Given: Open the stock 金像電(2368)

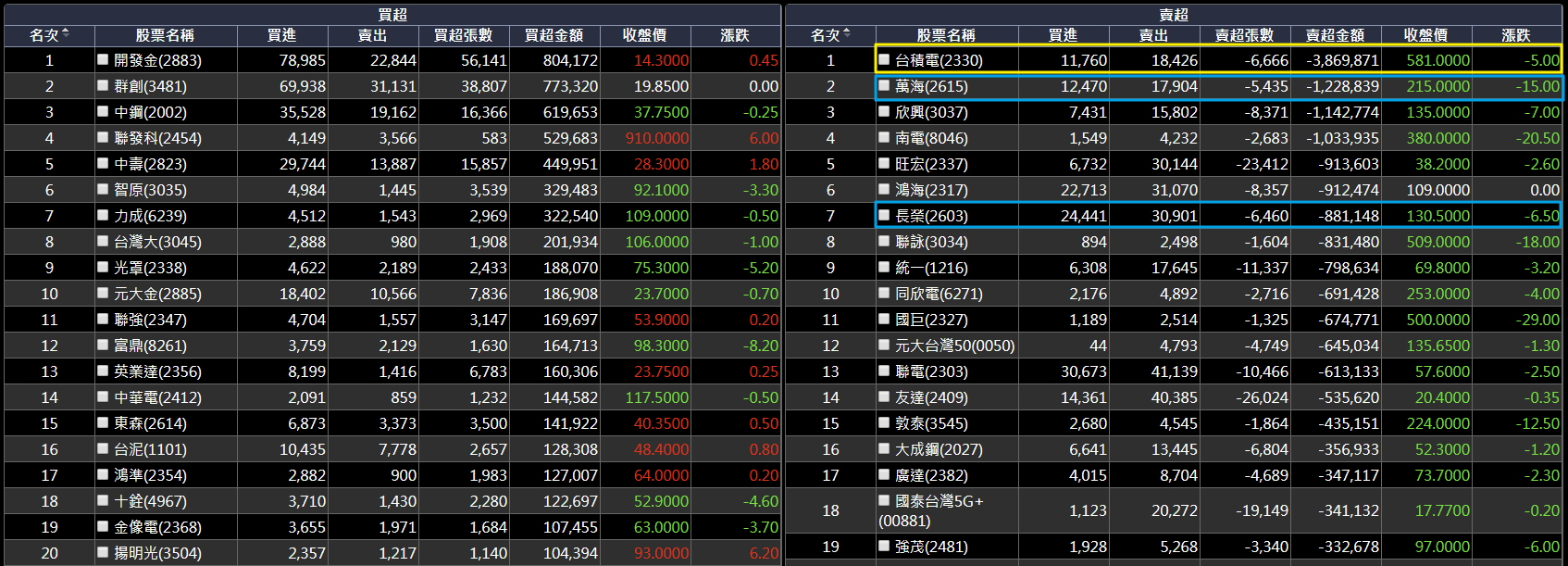Looking at the screenshot, I should point(157,527).
